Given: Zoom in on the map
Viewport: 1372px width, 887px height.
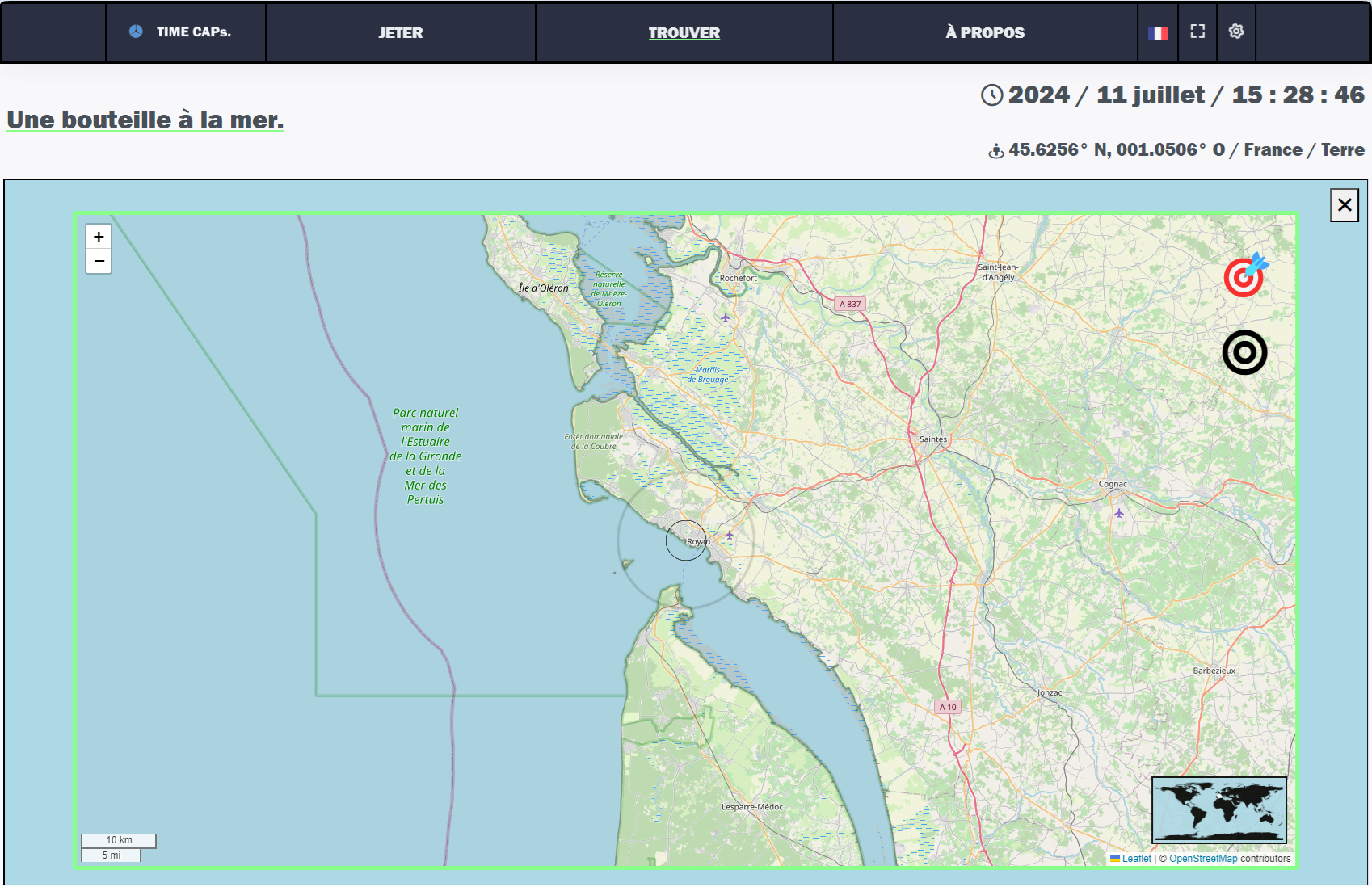Looking at the screenshot, I should click(x=99, y=237).
